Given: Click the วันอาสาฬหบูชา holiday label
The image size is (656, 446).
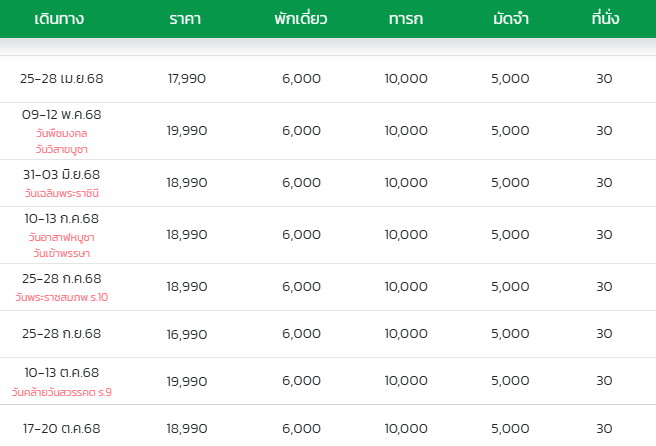Looking at the screenshot, I should coord(62,237).
